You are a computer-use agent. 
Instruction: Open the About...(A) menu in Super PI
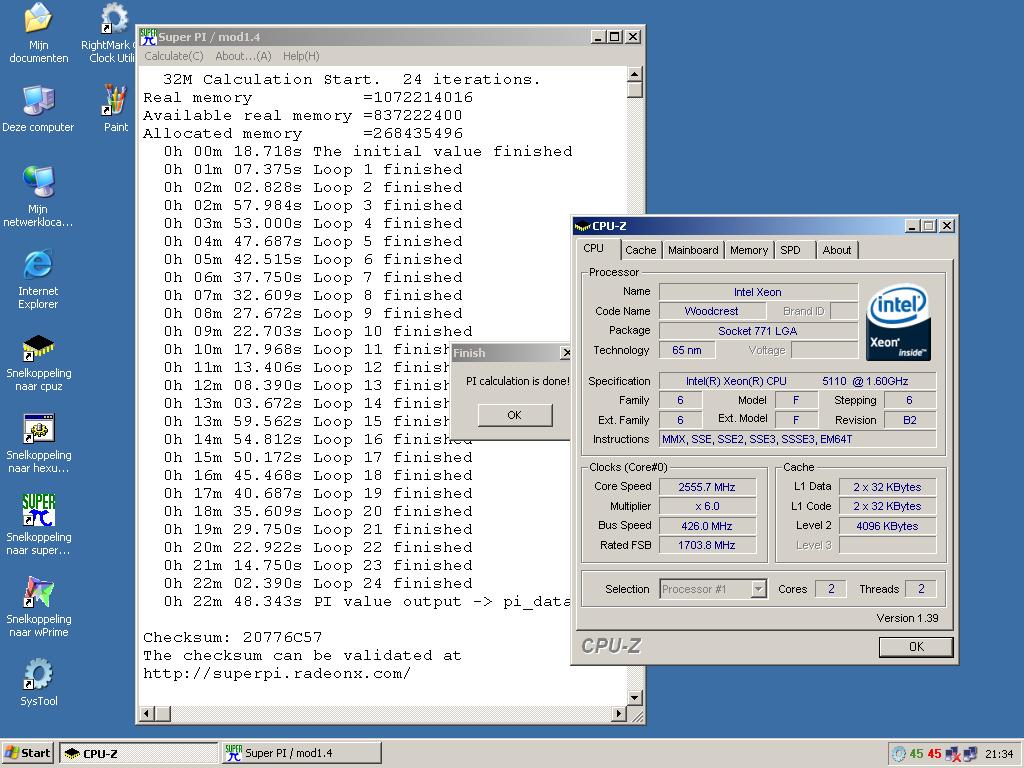[x=243, y=56]
